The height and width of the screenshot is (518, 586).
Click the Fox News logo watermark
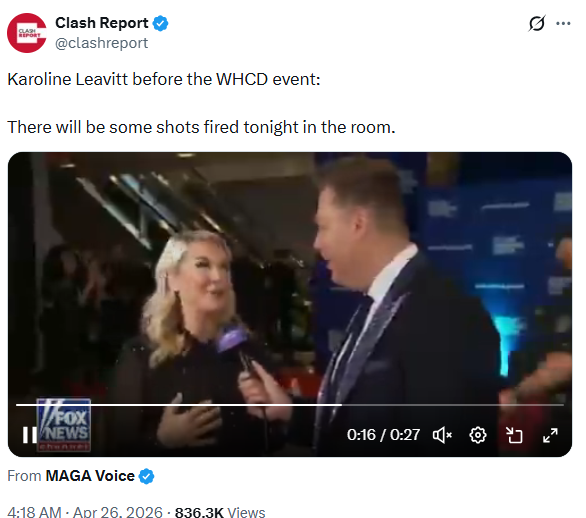[x=64, y=425]
